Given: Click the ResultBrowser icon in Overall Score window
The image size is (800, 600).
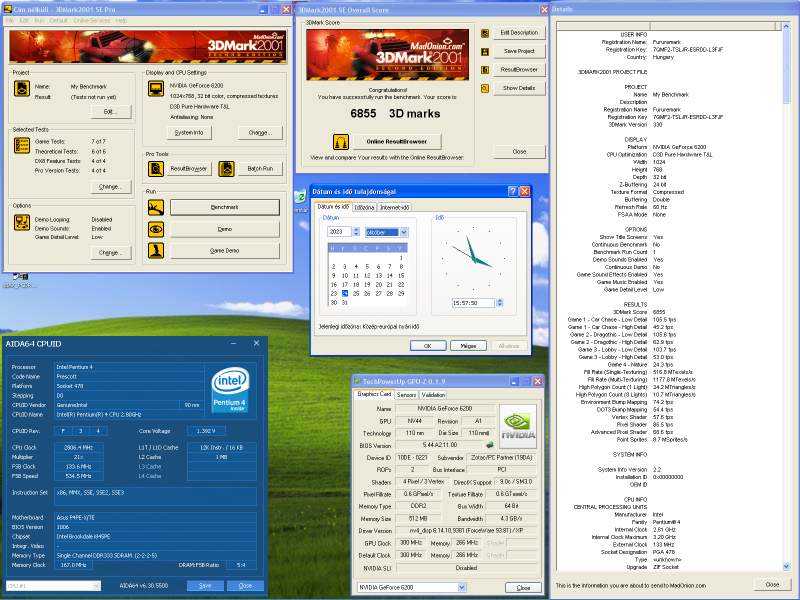Looking at the screenshot, I should [x=485, y=70].
